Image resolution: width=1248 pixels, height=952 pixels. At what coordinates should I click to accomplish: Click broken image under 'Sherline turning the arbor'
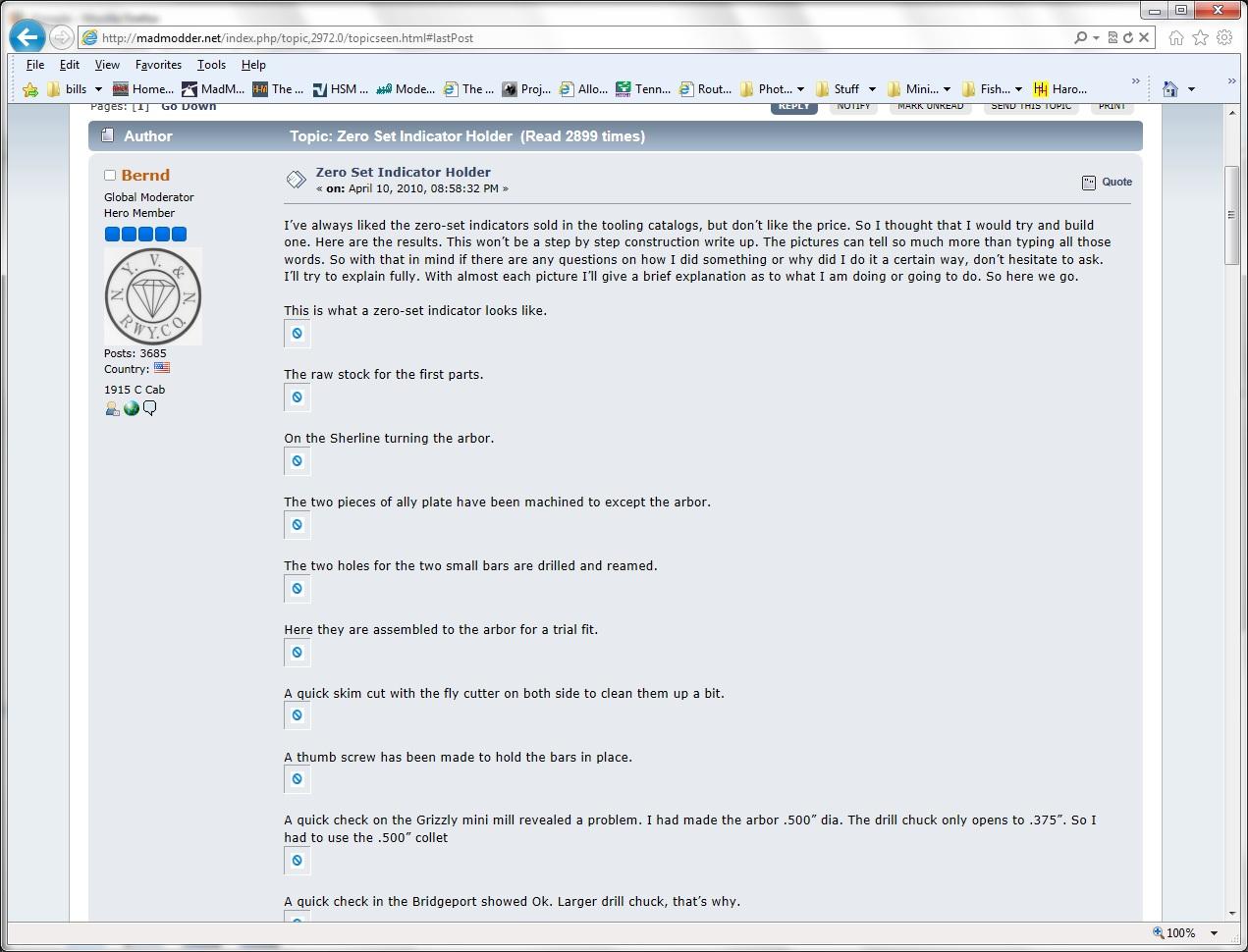pos(298,461)
